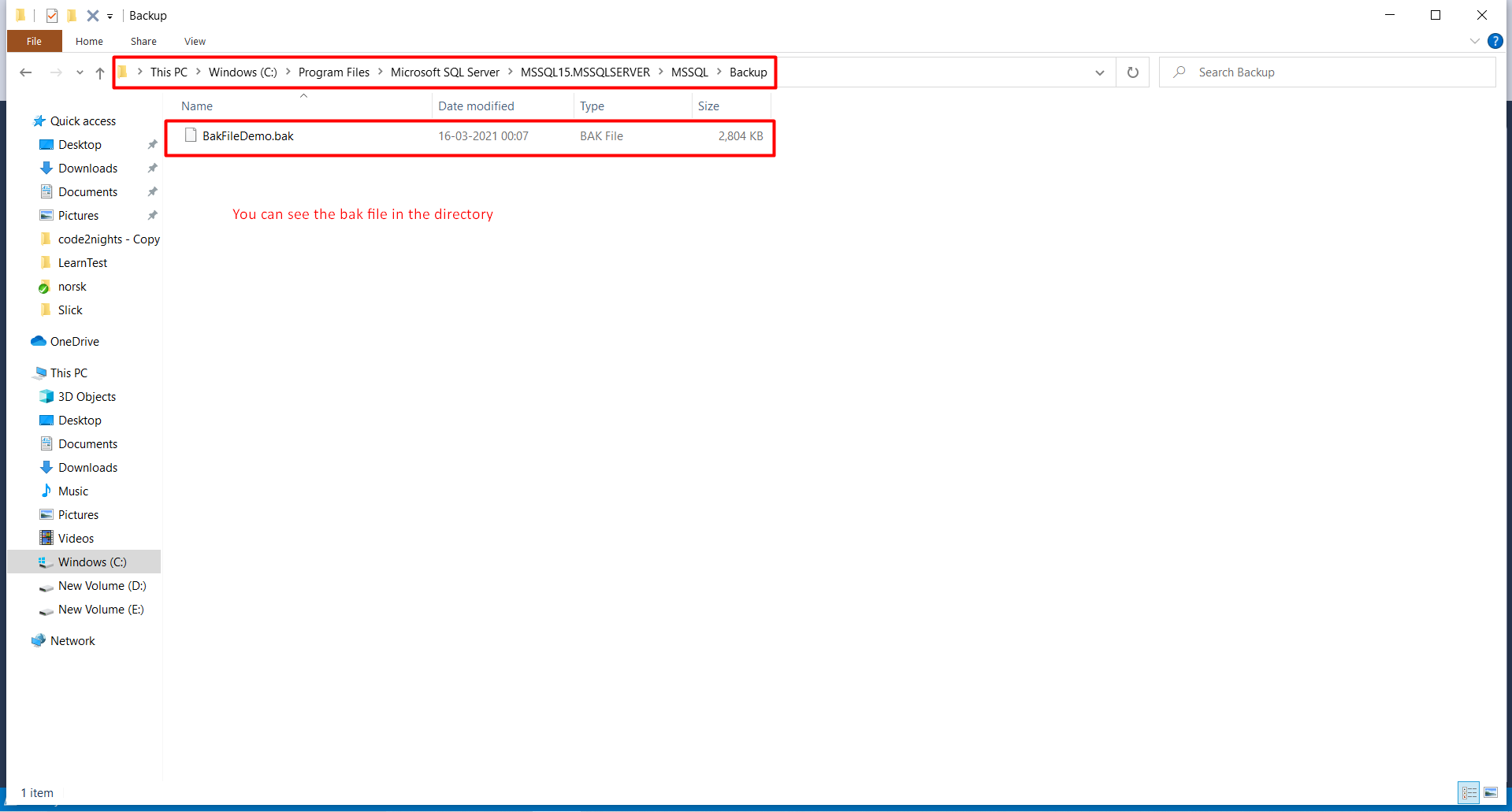Jump to This PC in breadcrumb
Viewport: 1512px width, 812px height.
[x=169, y=72]
